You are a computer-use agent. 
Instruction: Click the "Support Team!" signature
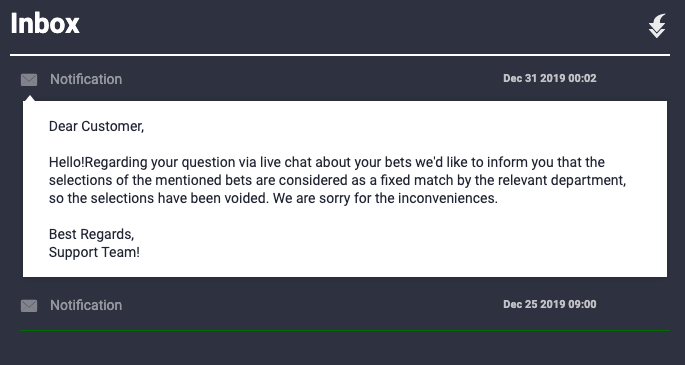(94, 252)
